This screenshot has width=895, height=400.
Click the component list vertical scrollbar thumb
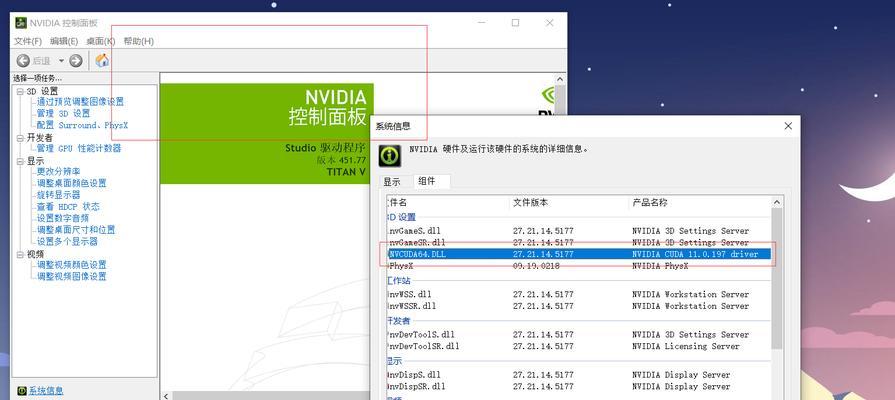tap(777, 278)
